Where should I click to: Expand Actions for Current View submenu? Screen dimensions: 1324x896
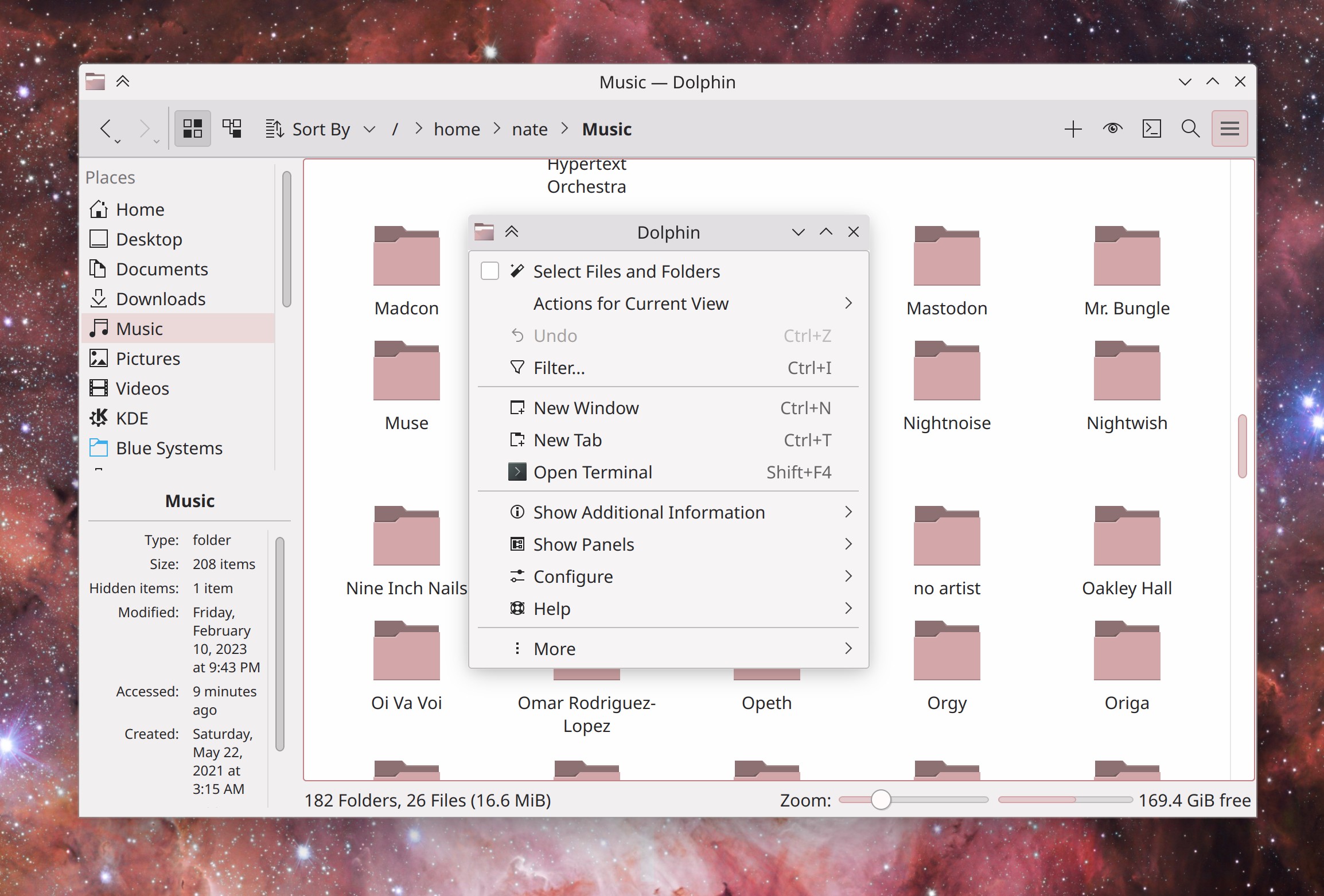tap(668, 303)
